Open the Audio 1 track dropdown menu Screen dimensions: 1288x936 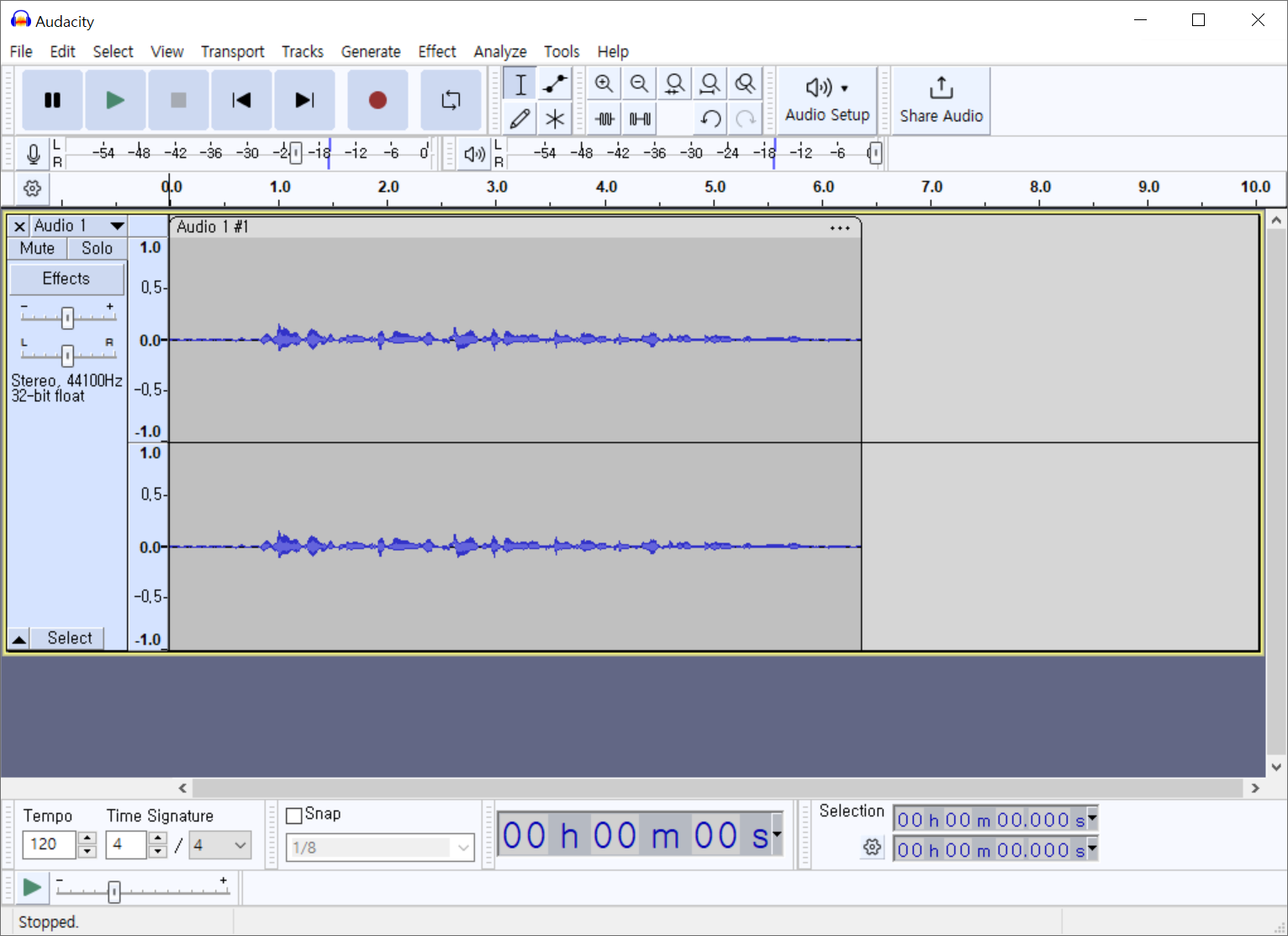click(79, 226)
